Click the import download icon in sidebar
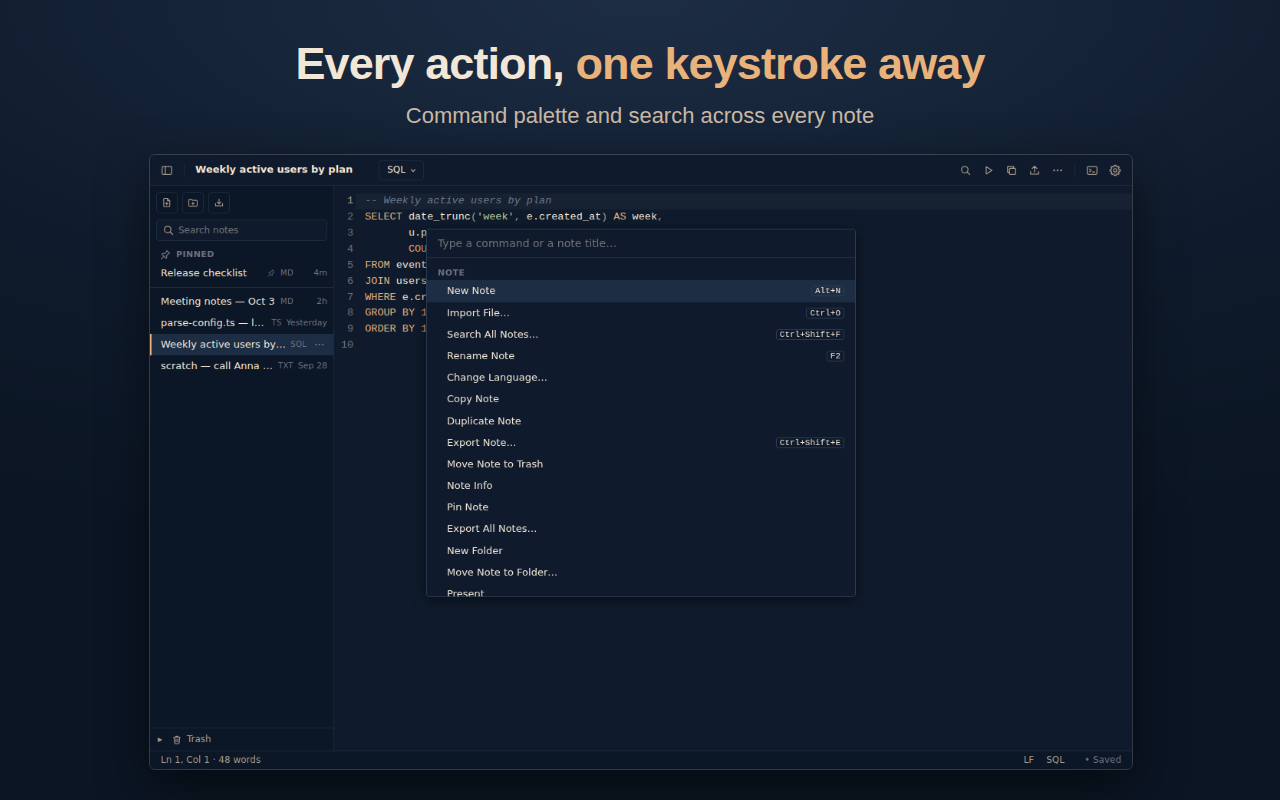Viewport: 1280px width, 800px height. pyautogui.click(x=219, y=203)
